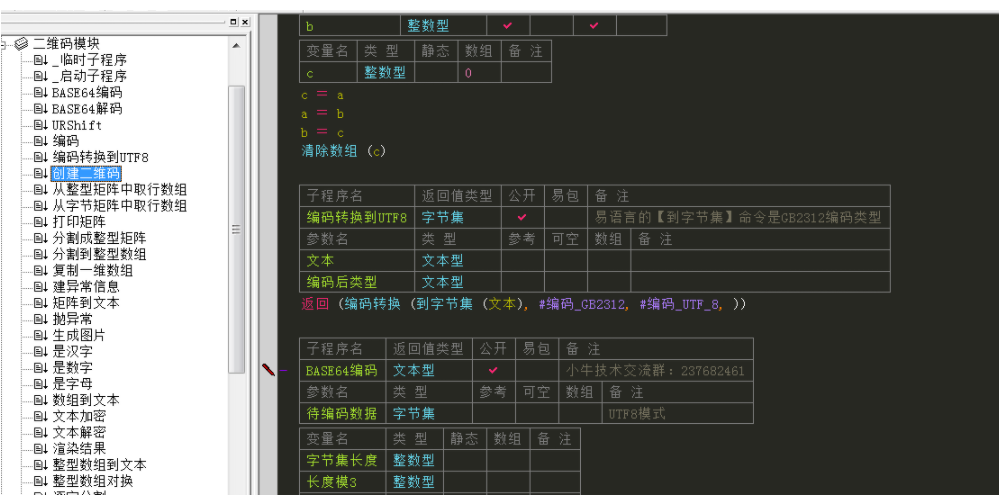Click the subroutine icon next to 生成图片

pos(40,335)
